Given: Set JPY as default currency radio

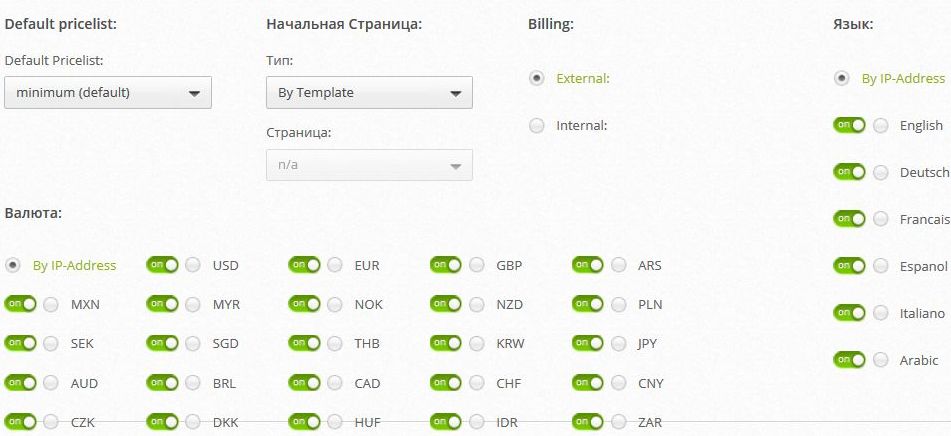Looking at the screenshot, I should pos(619,343).
